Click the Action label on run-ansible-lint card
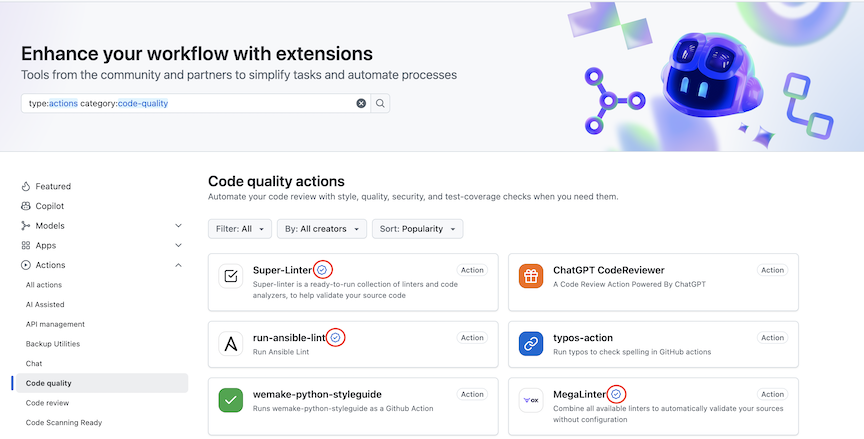This screenshot has width=864, height=439. (x=472, y=338)
